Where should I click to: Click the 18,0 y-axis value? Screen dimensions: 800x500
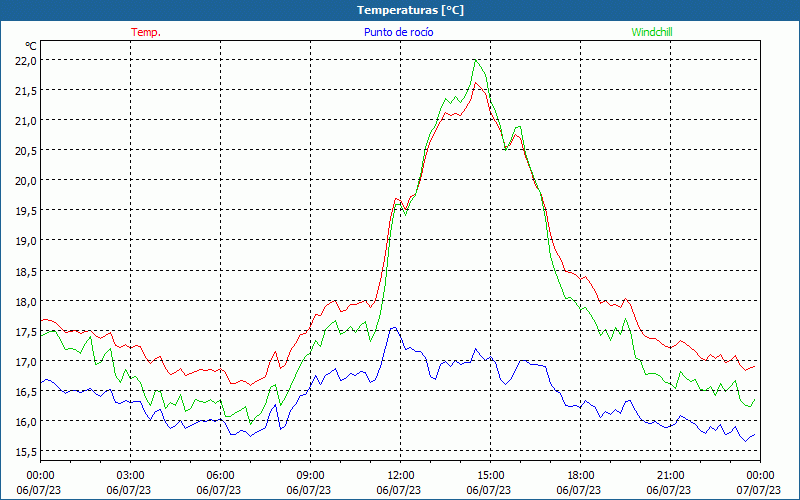(x=26, y=301)
